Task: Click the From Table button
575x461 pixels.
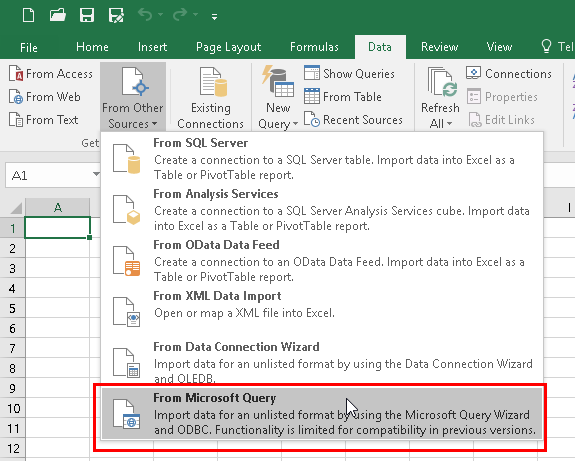Action: [343, 97]
